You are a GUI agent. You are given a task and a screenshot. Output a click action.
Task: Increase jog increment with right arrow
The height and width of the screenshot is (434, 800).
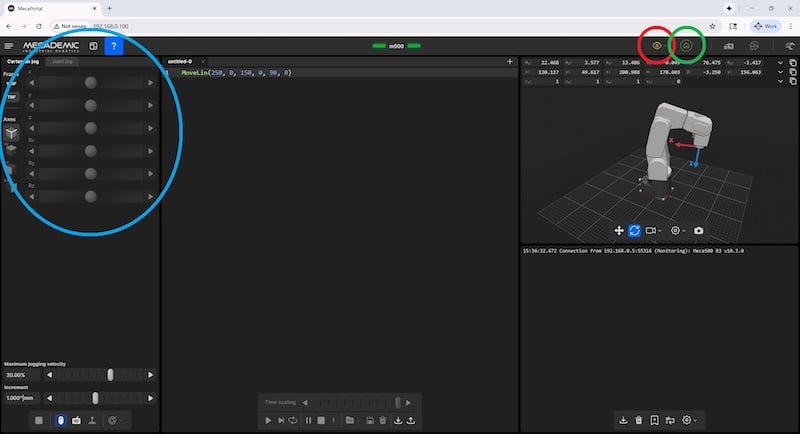click(151, 398)
